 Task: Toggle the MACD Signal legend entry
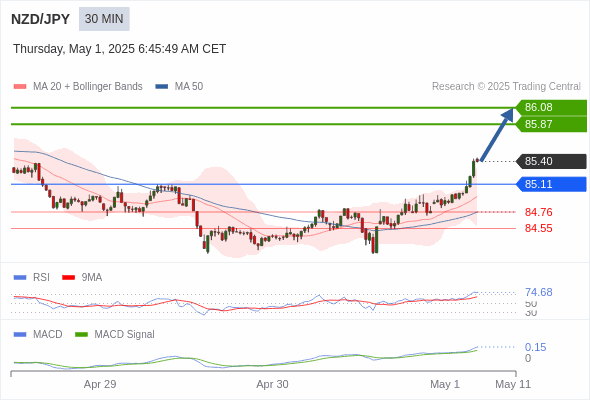click(115, 334)
